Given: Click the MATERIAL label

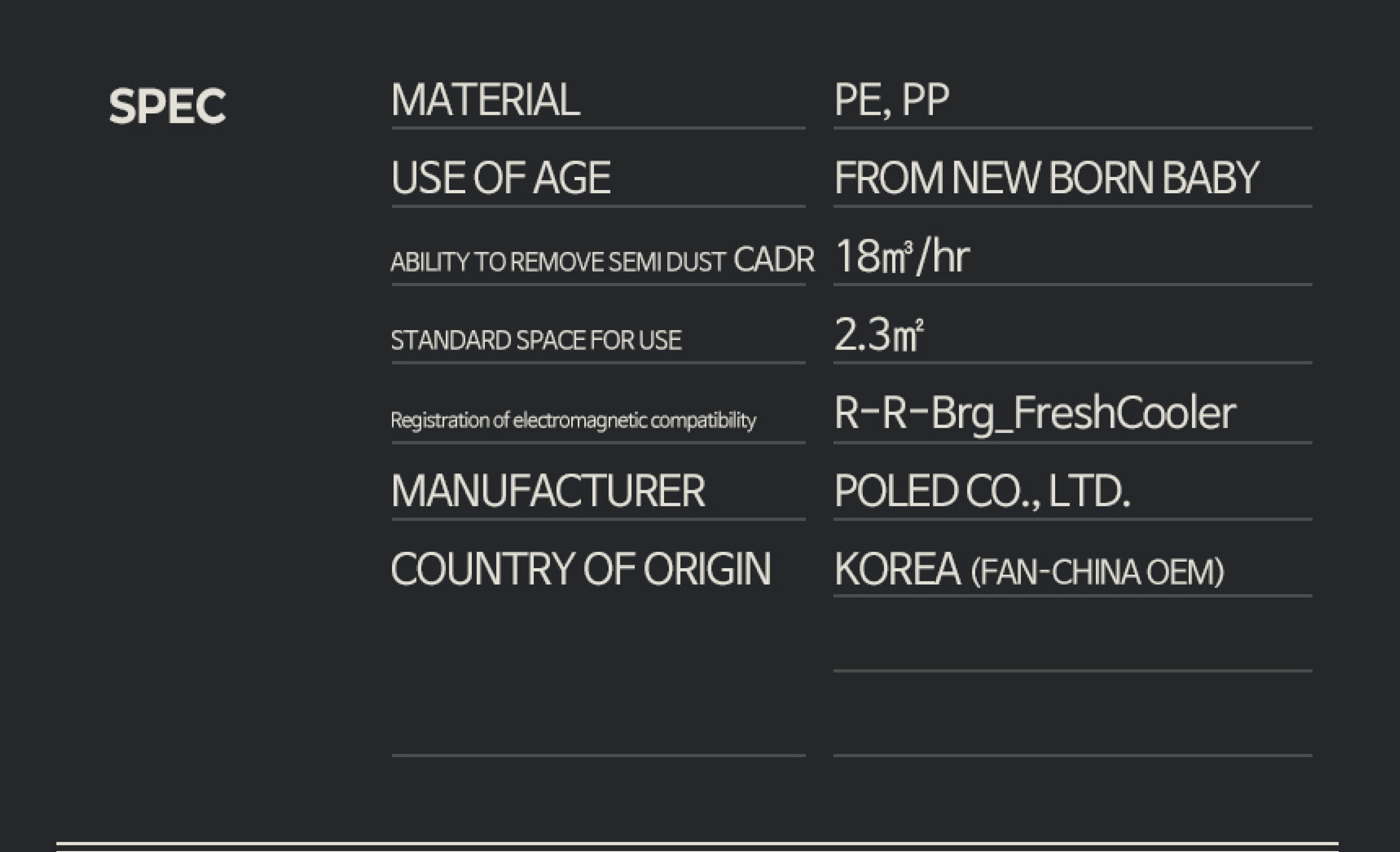Looking at the screenshot, I should click(x=485, y=100).
